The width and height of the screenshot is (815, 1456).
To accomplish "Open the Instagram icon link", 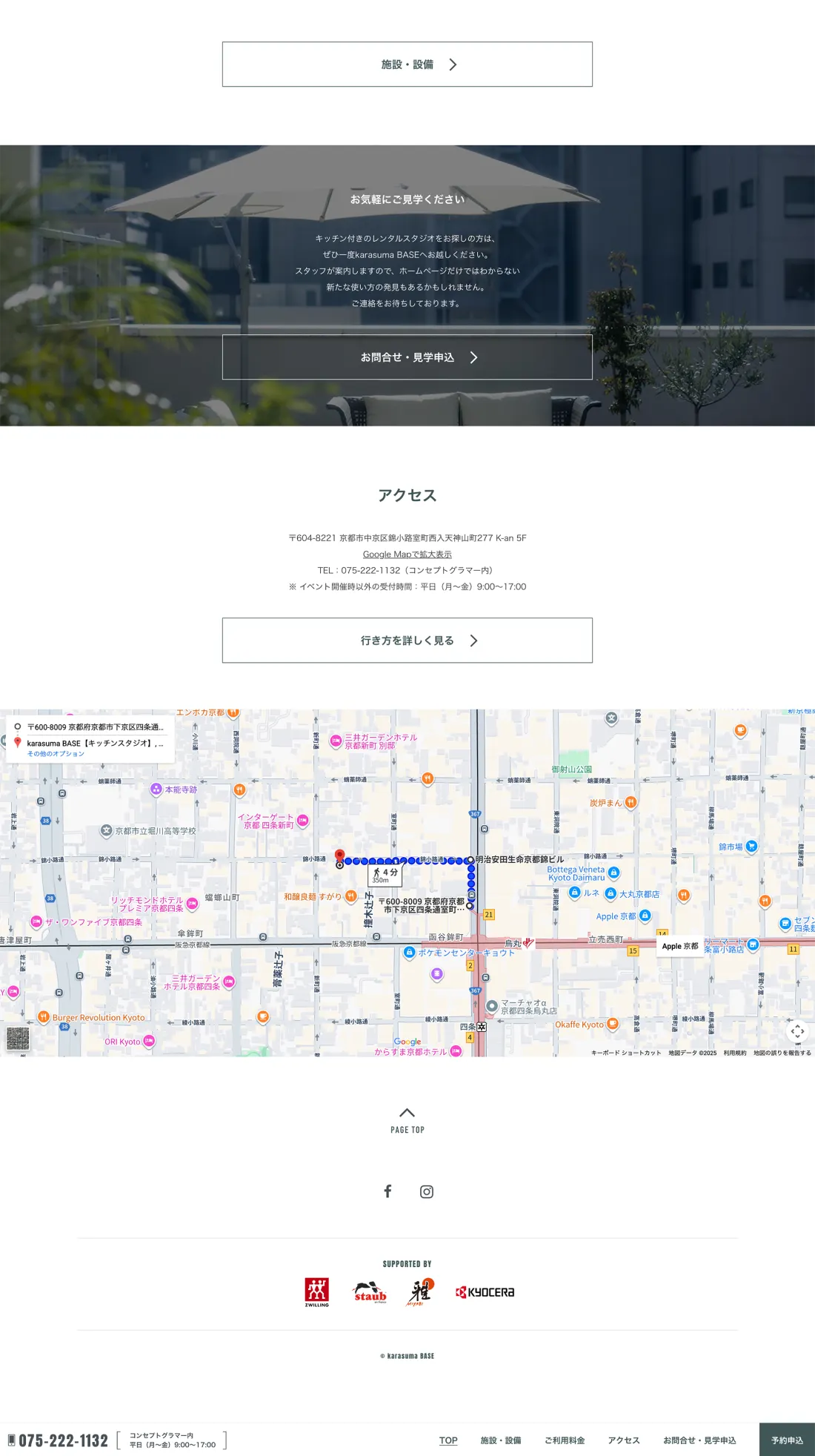I will click(427, 1191).
